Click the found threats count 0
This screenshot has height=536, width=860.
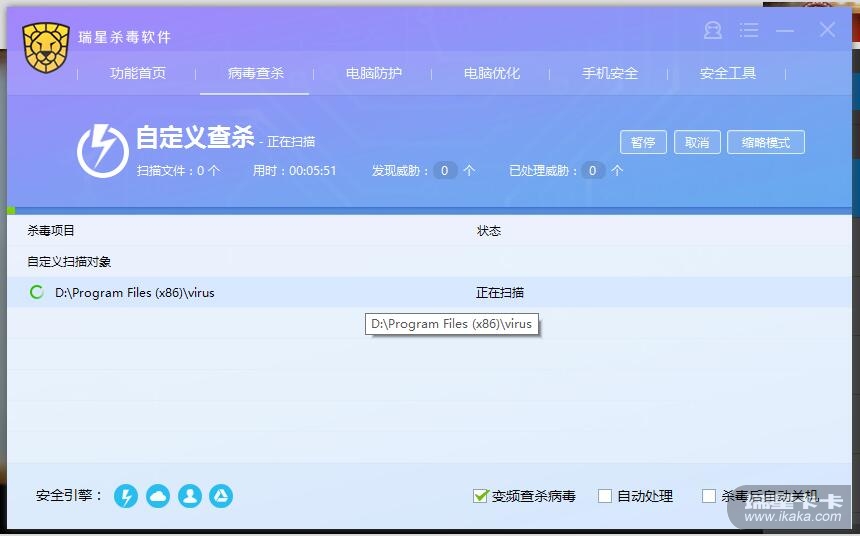(445, 171)
